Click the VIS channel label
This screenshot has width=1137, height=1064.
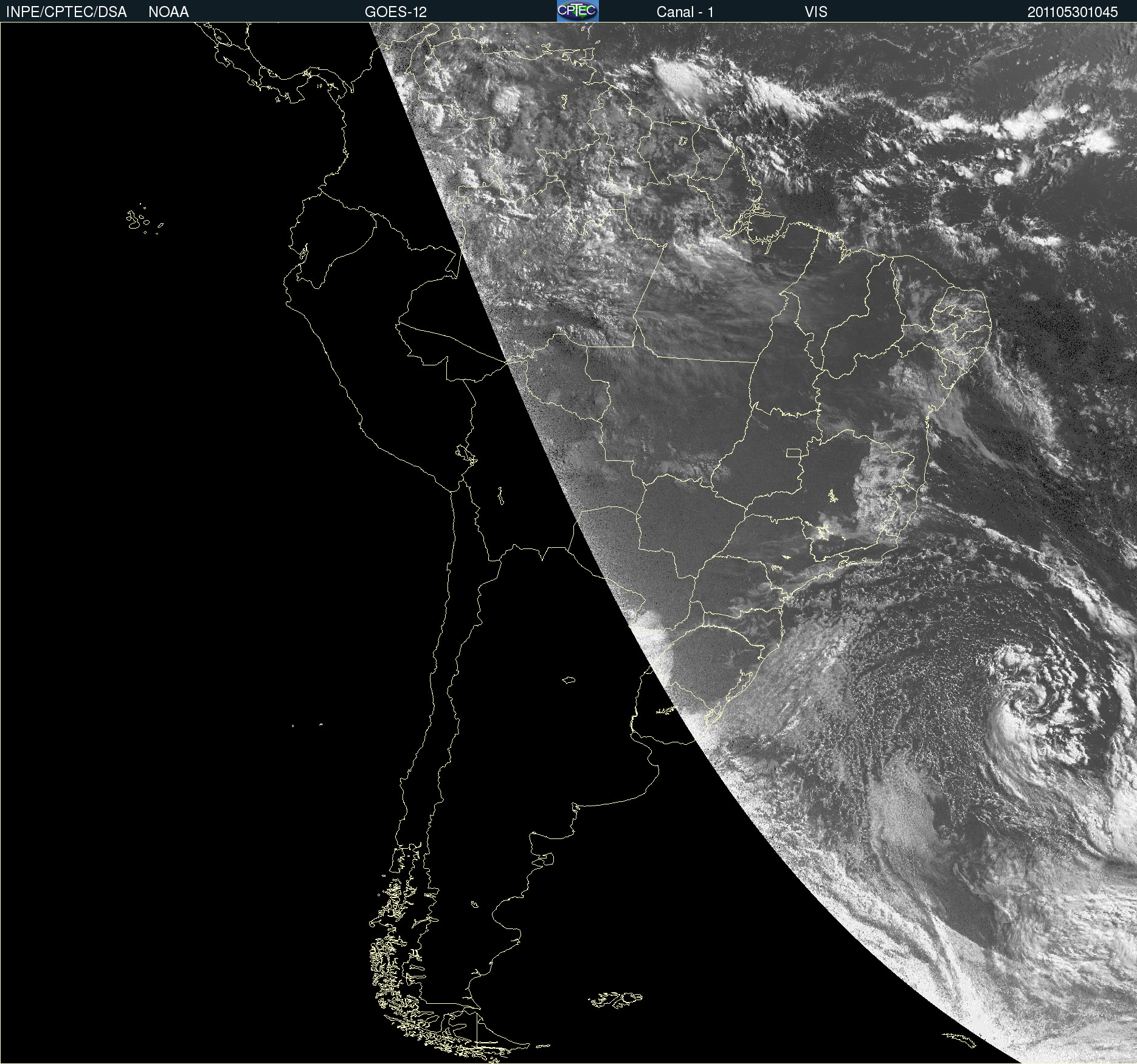pyautogui.click(x=816, y=12)
